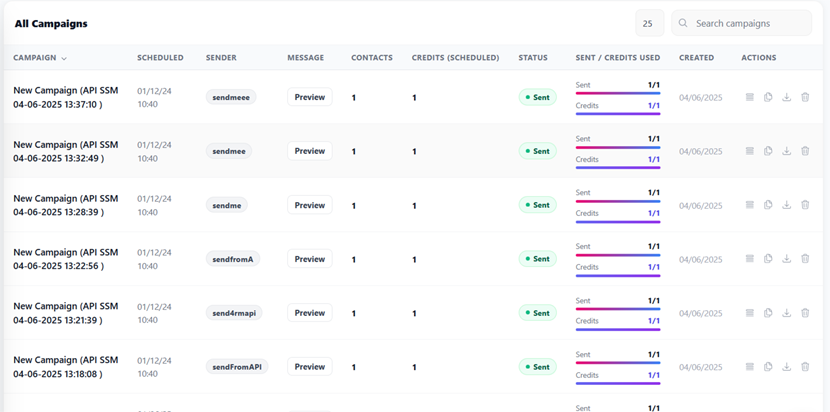Select sendFromAPI sender tag

pos(237,366)
